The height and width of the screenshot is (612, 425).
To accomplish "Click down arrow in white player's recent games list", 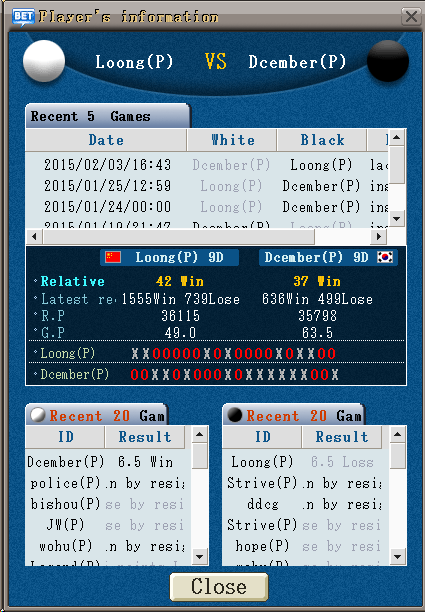I will tap(200, 556).
